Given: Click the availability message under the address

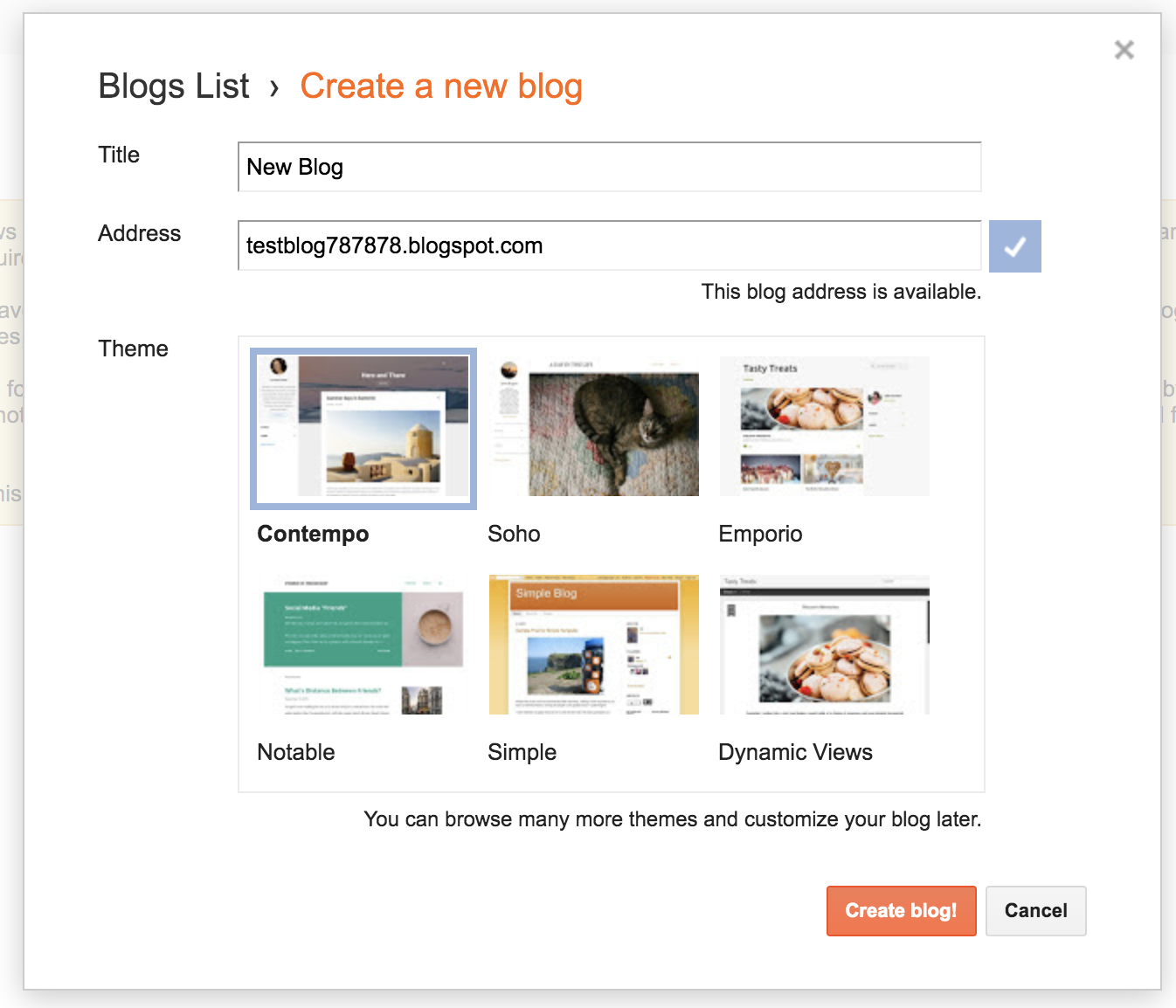Looking at the screenshot, I should [840, 292].
